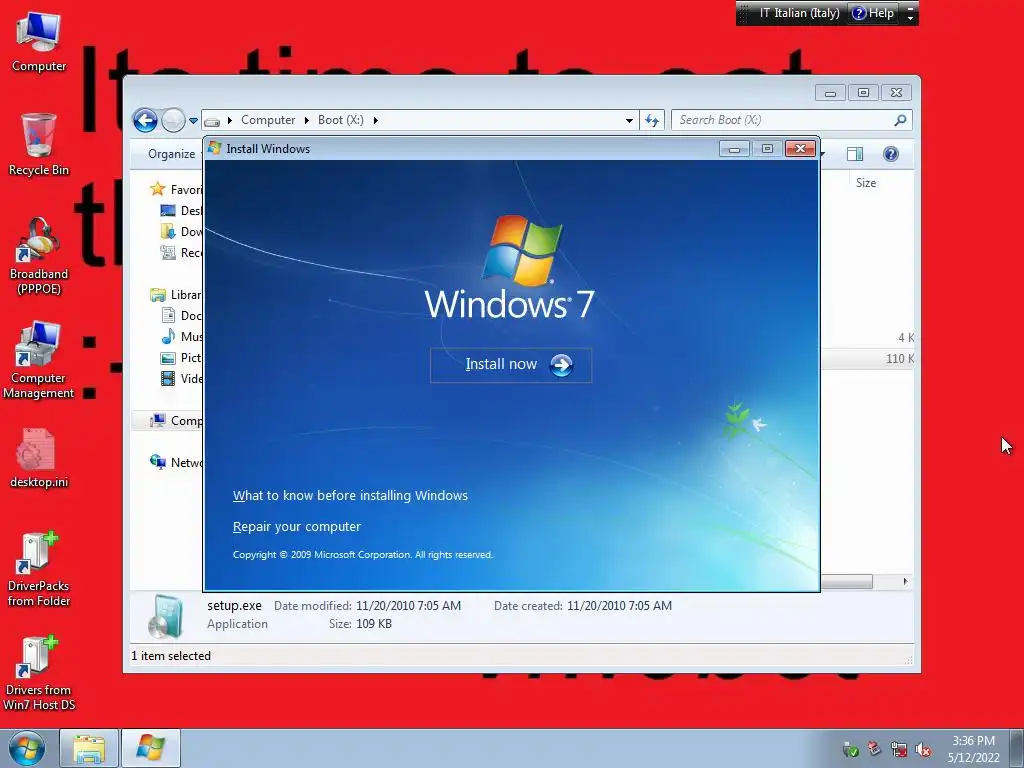Select Downloads in navigation pane

point(182,231)
